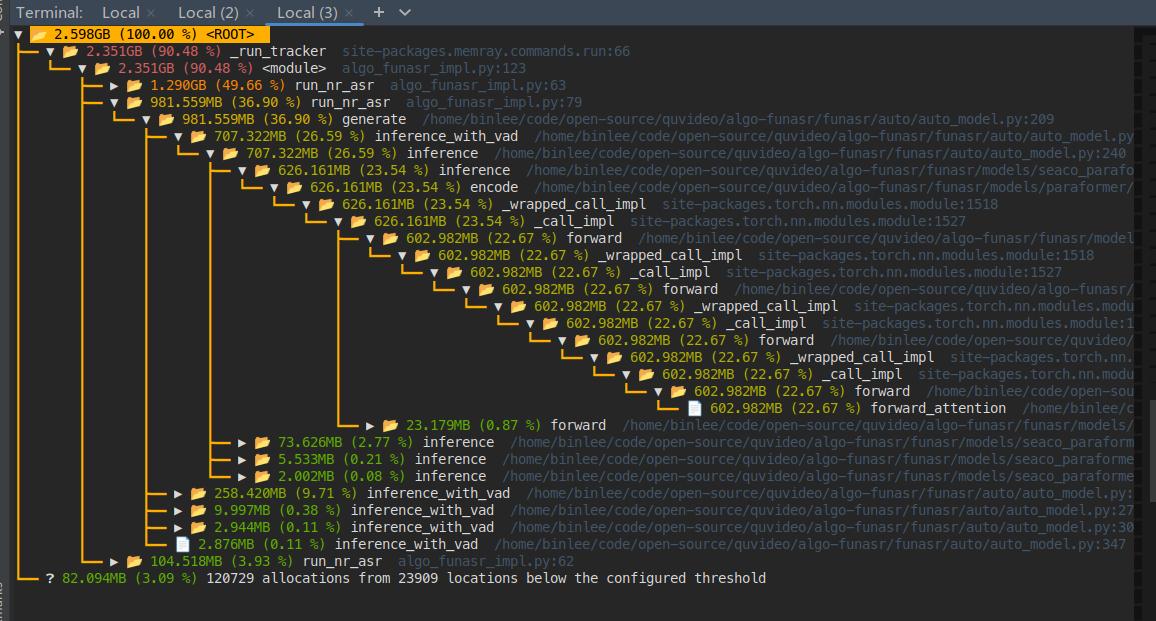Expand the 258.420MB inference_with_vad node
Screen dimensions: 1156x621
(178, 493)
